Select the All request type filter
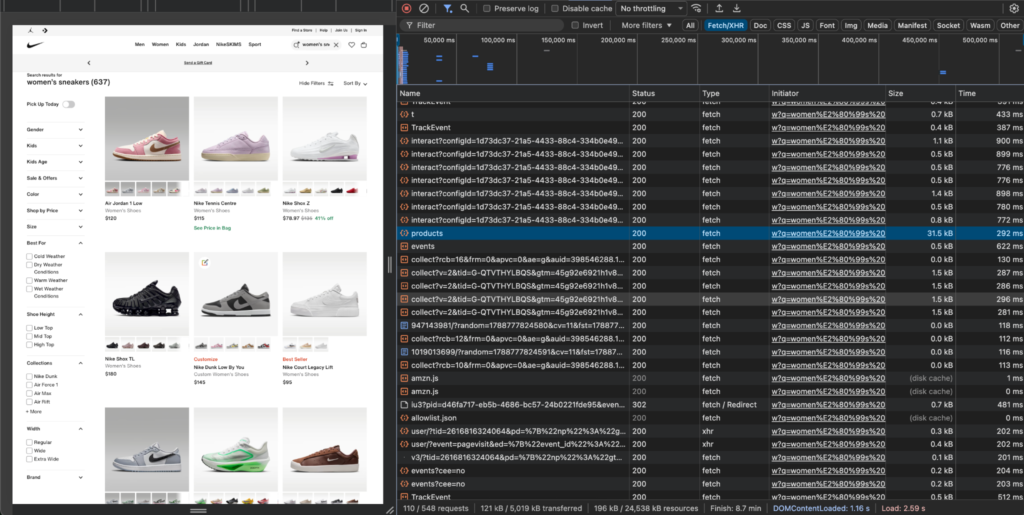 coord(690,25)
